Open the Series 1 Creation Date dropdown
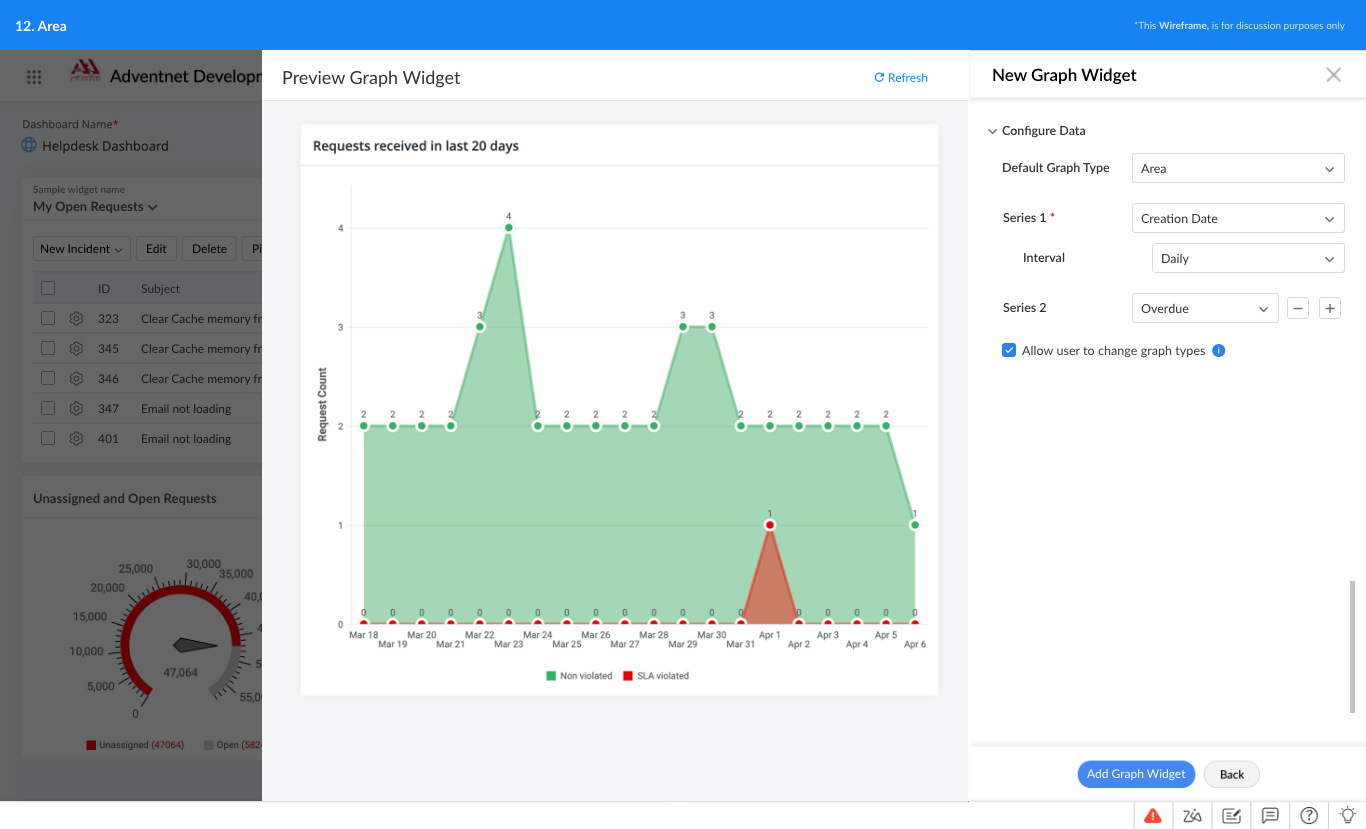This screenshot has height=829, width=1366. coord(1238,219)
